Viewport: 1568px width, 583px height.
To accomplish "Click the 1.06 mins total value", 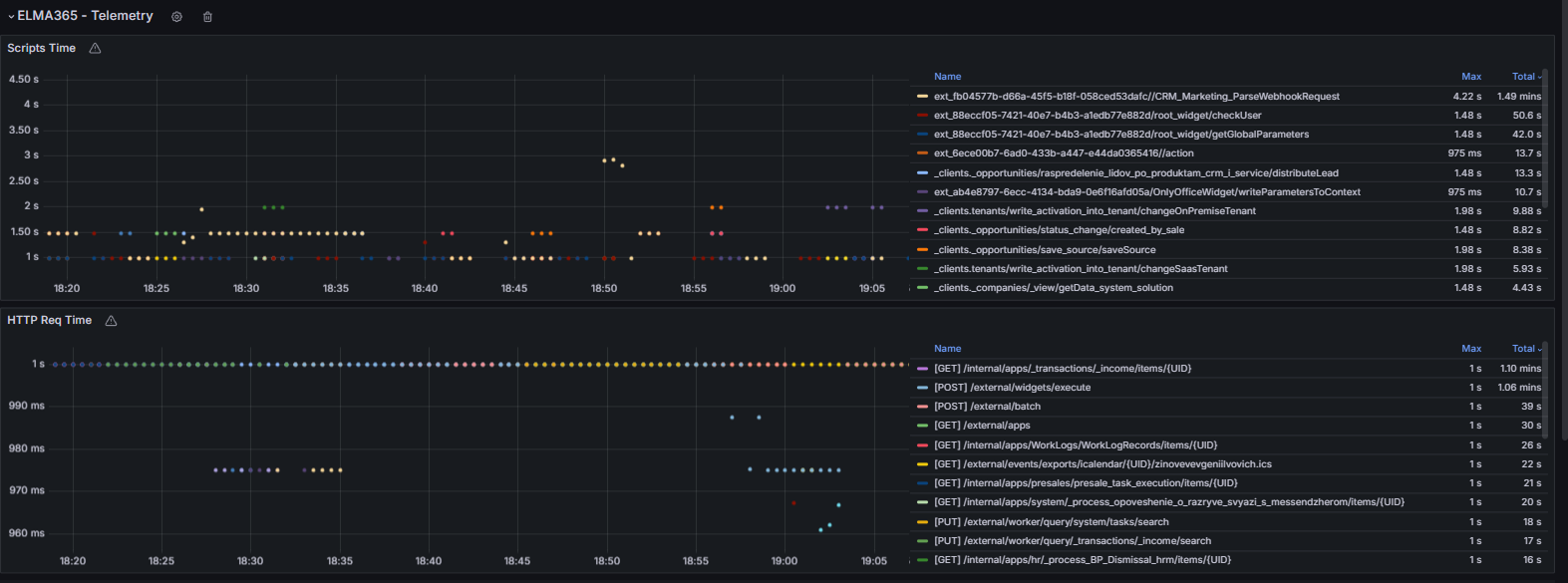I will click(1519, 388).
